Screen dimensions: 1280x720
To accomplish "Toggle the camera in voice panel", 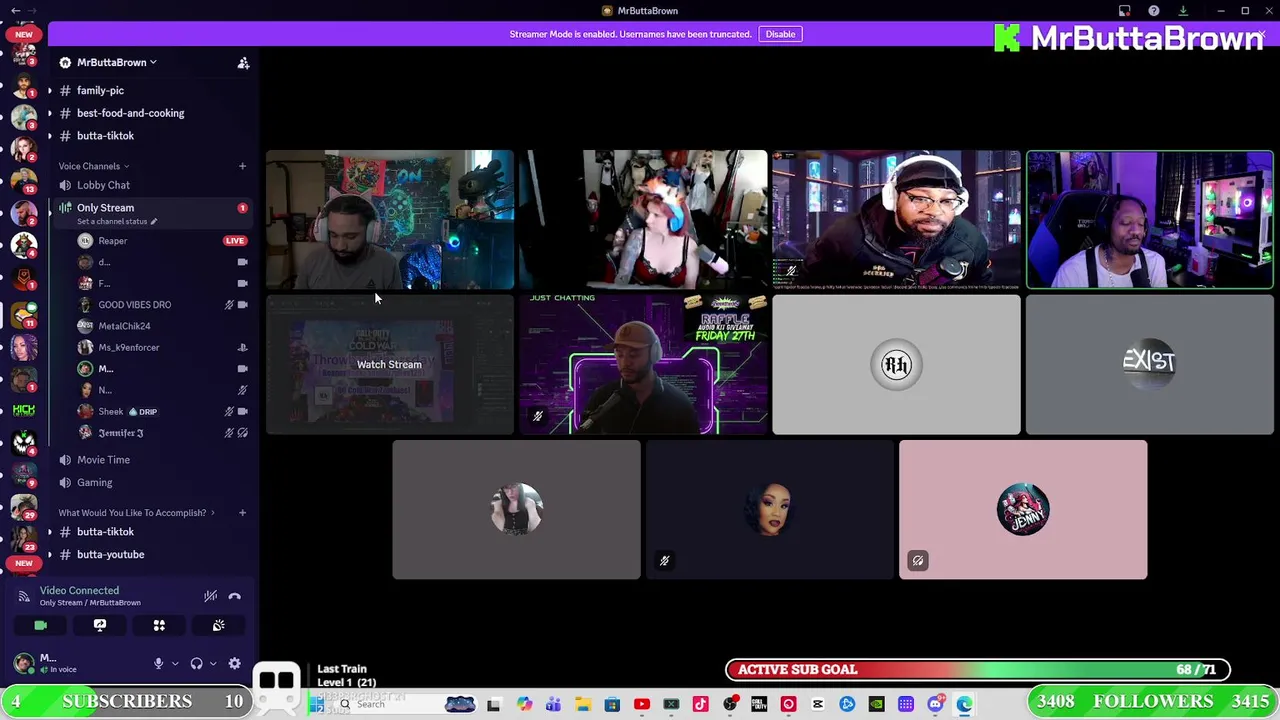I will [x=40, y=626].
